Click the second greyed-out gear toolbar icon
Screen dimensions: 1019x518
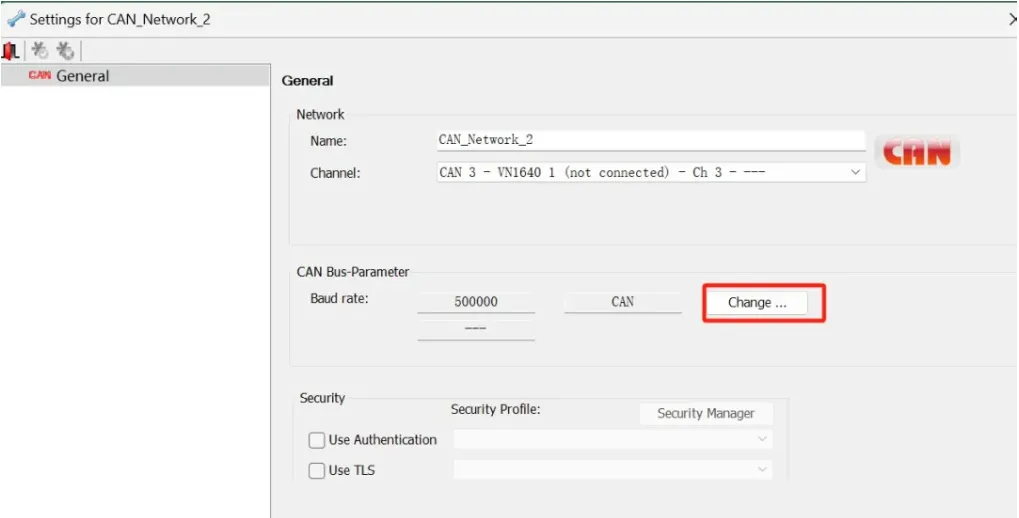click(x=65, y=50)
